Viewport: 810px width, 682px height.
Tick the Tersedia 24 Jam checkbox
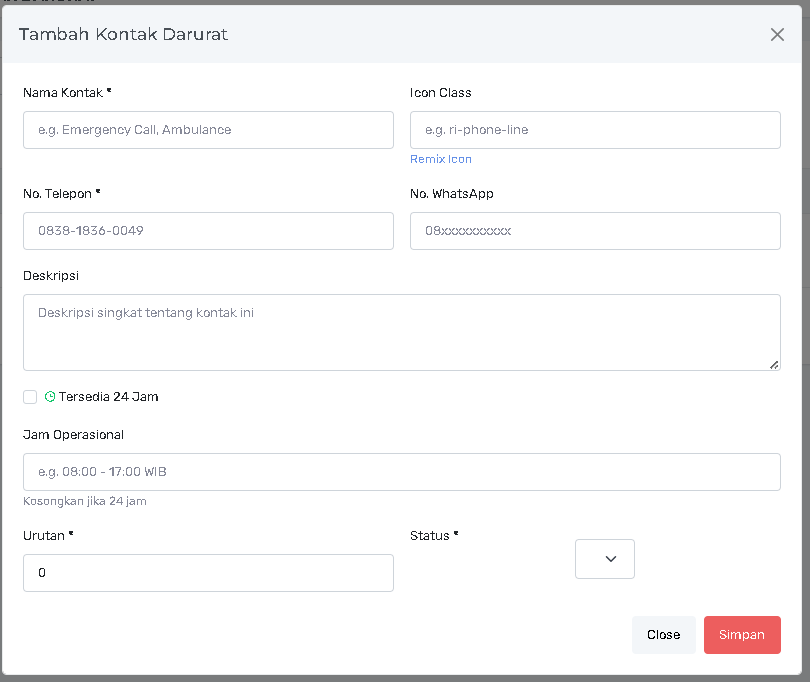click(30, 397)
